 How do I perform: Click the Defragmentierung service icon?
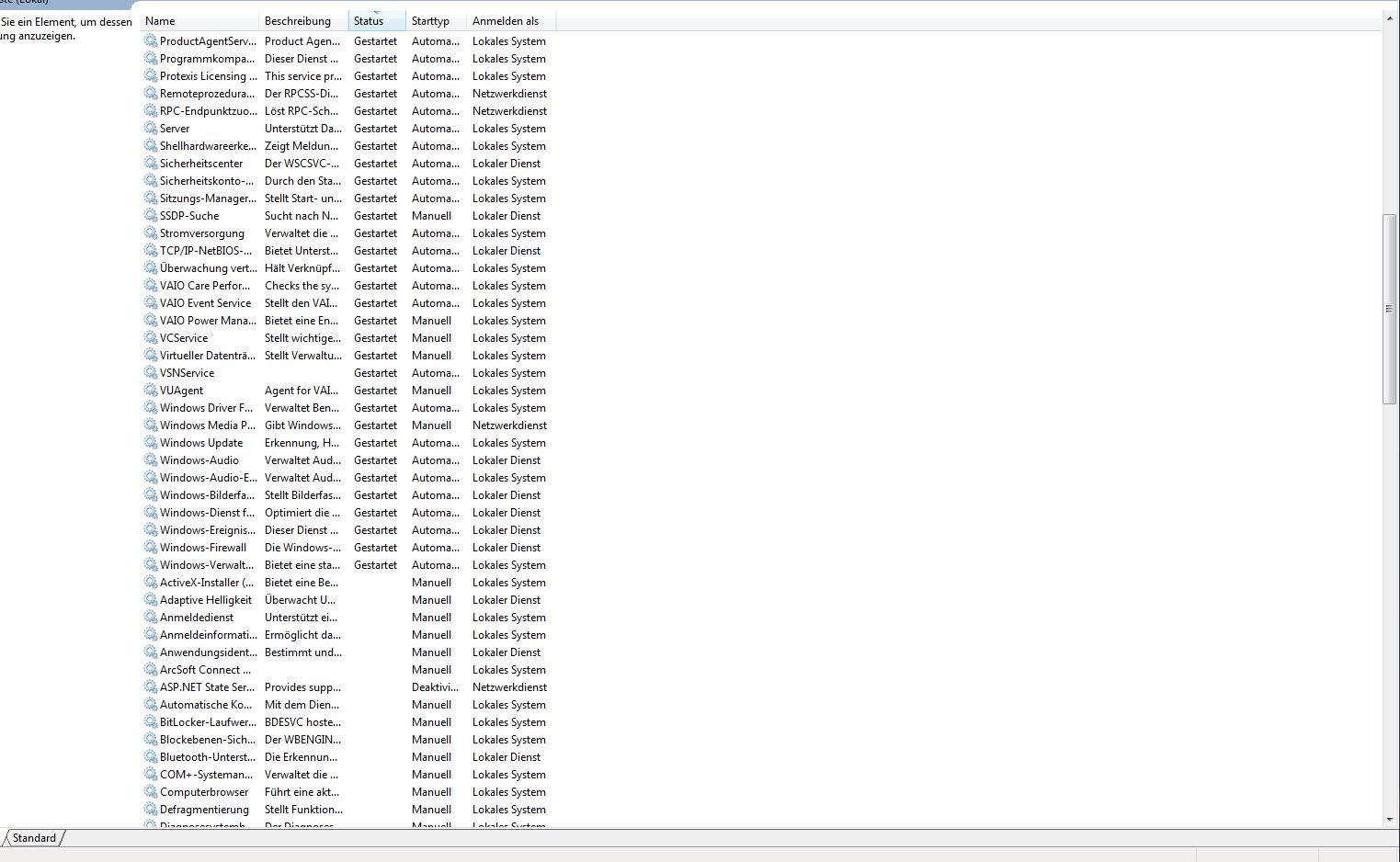click(x=151, y=810)
